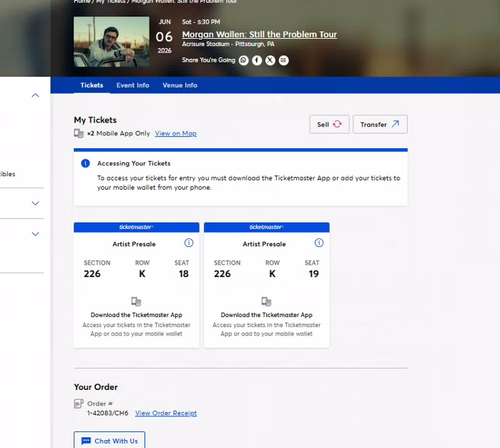
Task: Expand the middle sidebar chevron
Action: coord(35,203)
